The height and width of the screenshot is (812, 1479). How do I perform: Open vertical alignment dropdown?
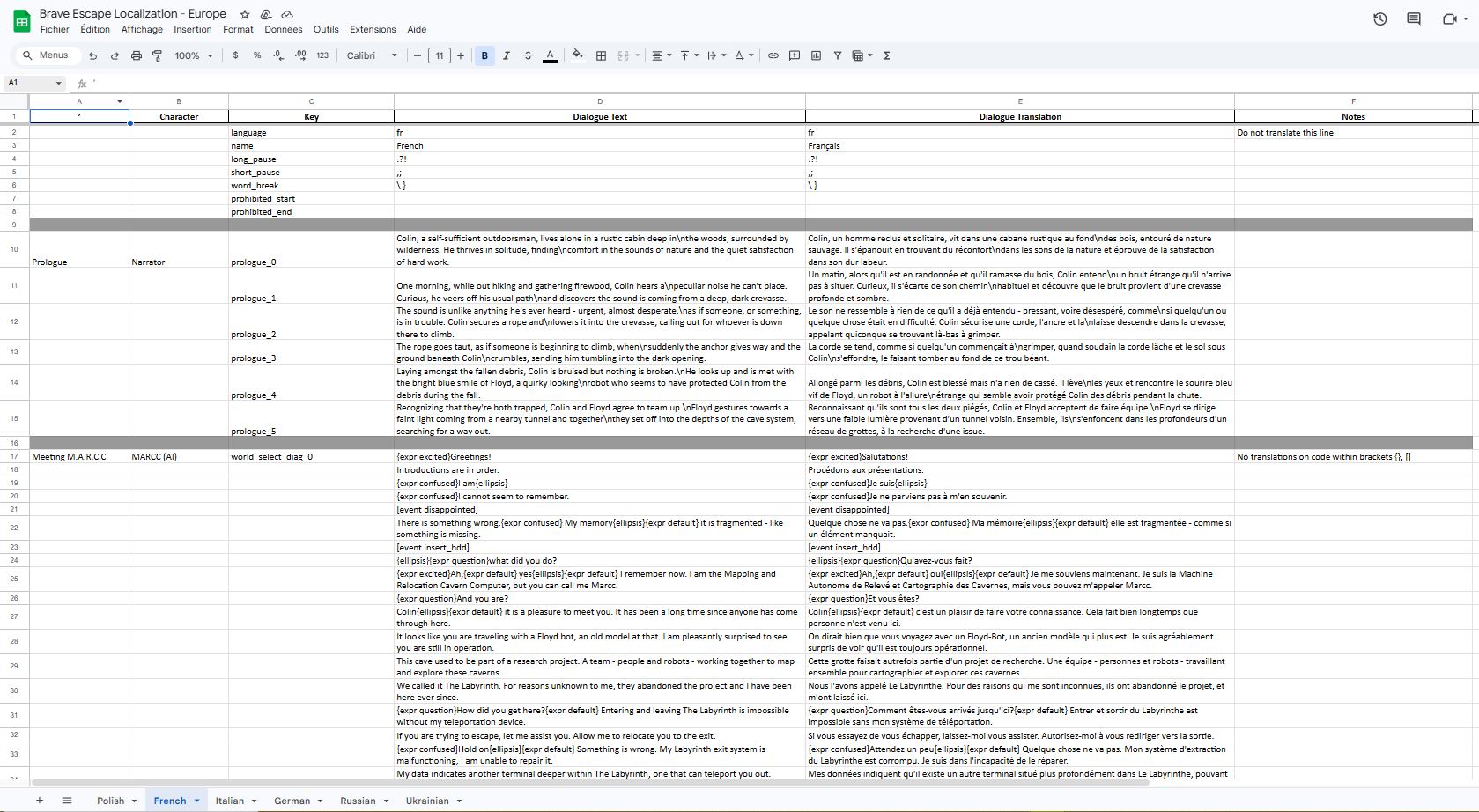click(x=689, y=55)
